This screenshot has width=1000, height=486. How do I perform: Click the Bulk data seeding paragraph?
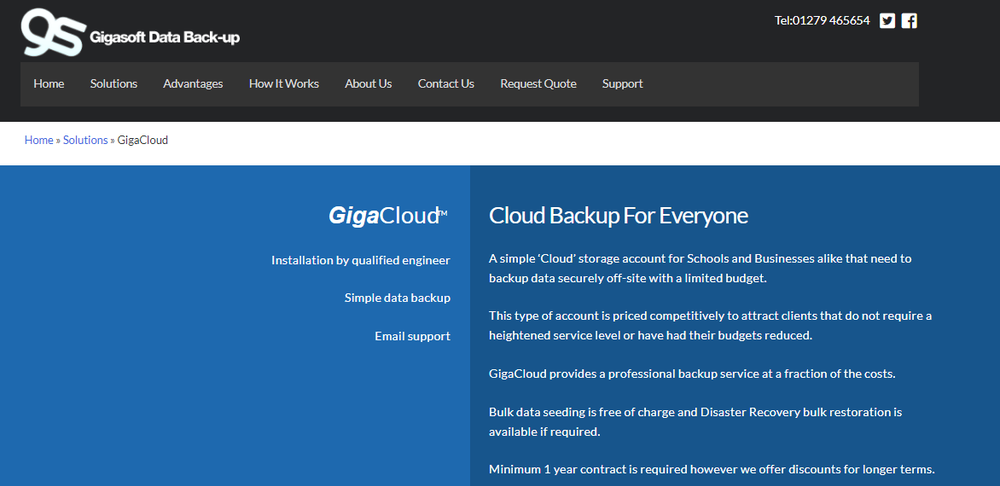(696, 422)
